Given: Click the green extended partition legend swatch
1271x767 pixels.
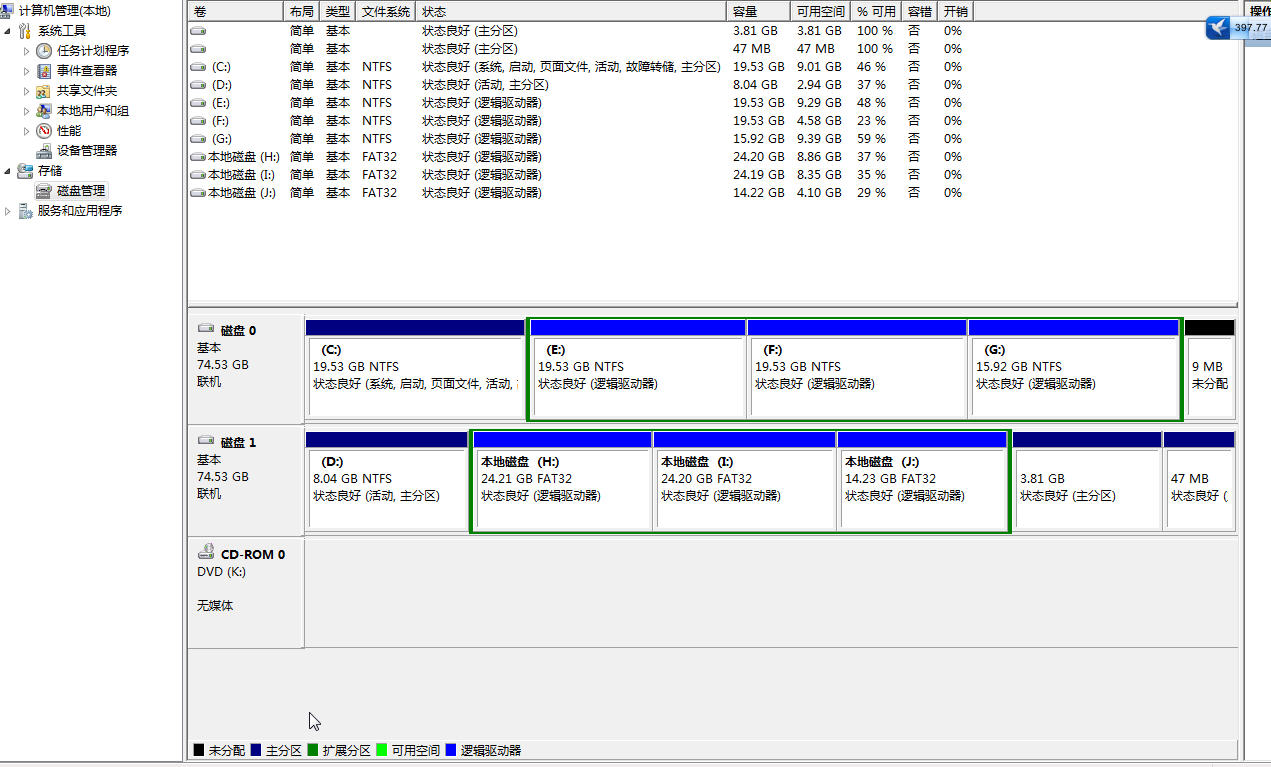Looking at the screenshot, I should (313, 750).
